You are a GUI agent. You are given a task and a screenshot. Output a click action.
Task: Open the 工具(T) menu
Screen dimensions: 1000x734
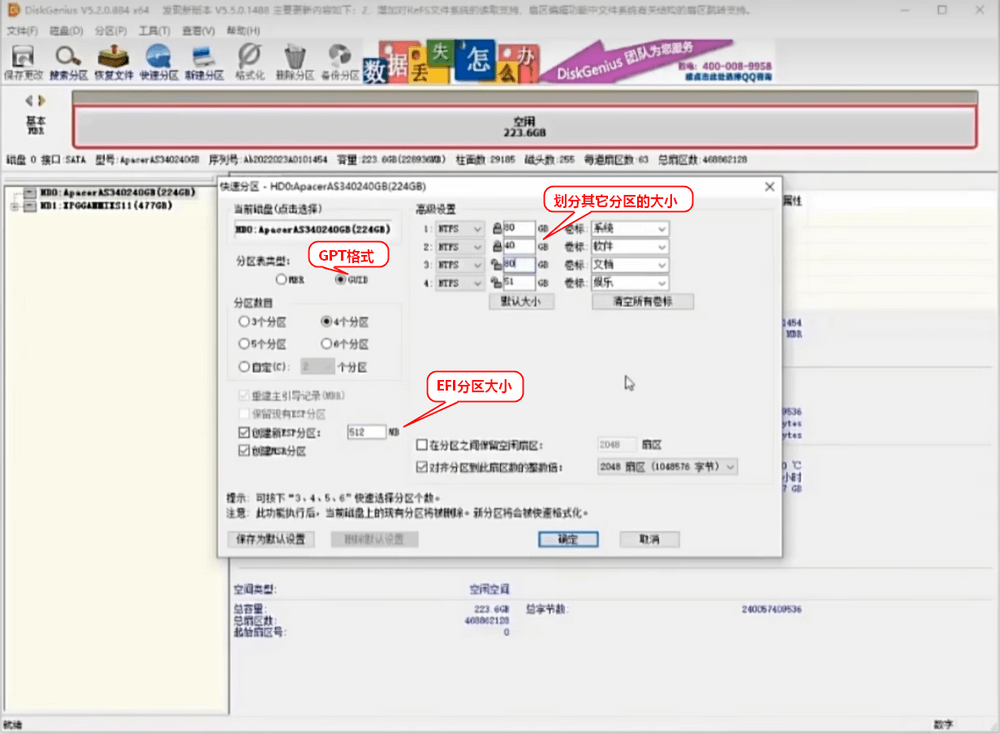(x=154, y=30)
